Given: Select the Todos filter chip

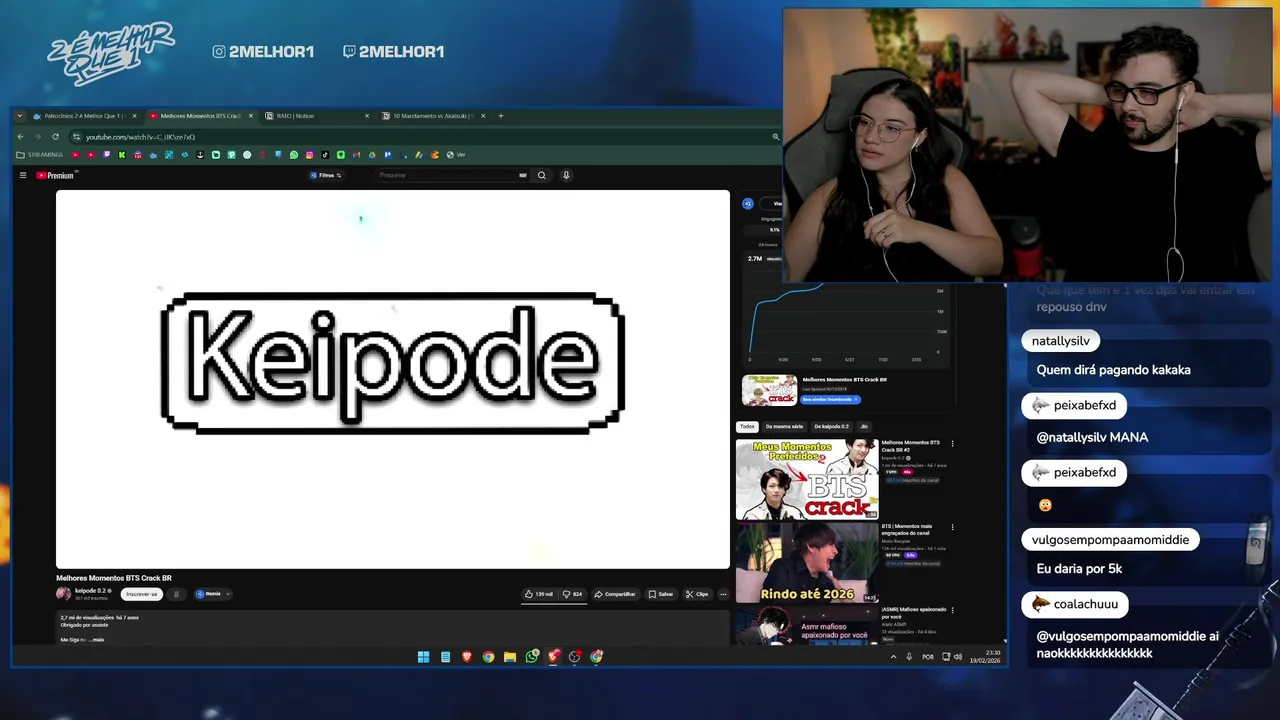Looking at the screenshot, I should click(x=747, y=427).
